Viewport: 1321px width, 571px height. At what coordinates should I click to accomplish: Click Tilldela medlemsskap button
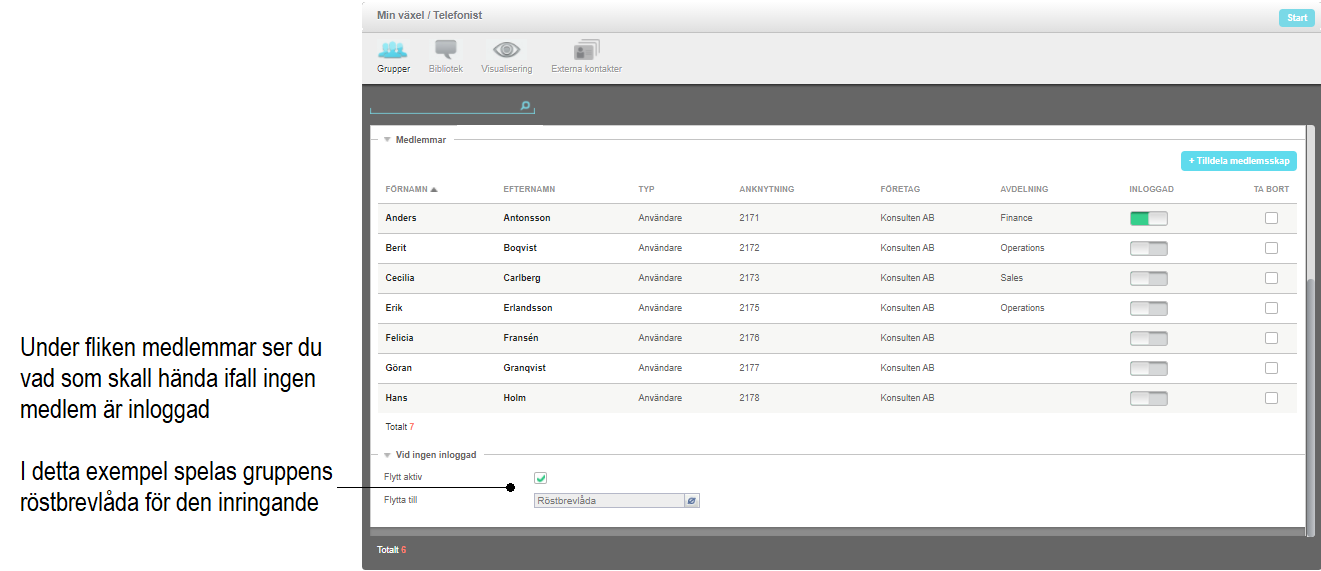1239,161
